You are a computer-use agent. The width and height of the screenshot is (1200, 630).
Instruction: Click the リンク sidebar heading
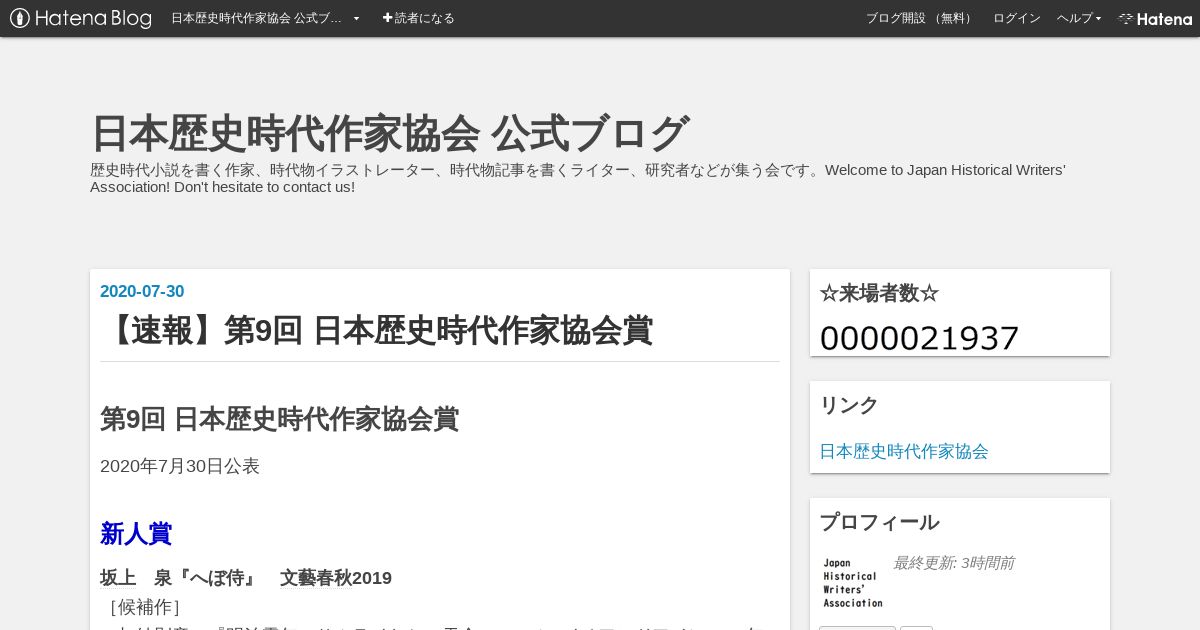(849, 405)
